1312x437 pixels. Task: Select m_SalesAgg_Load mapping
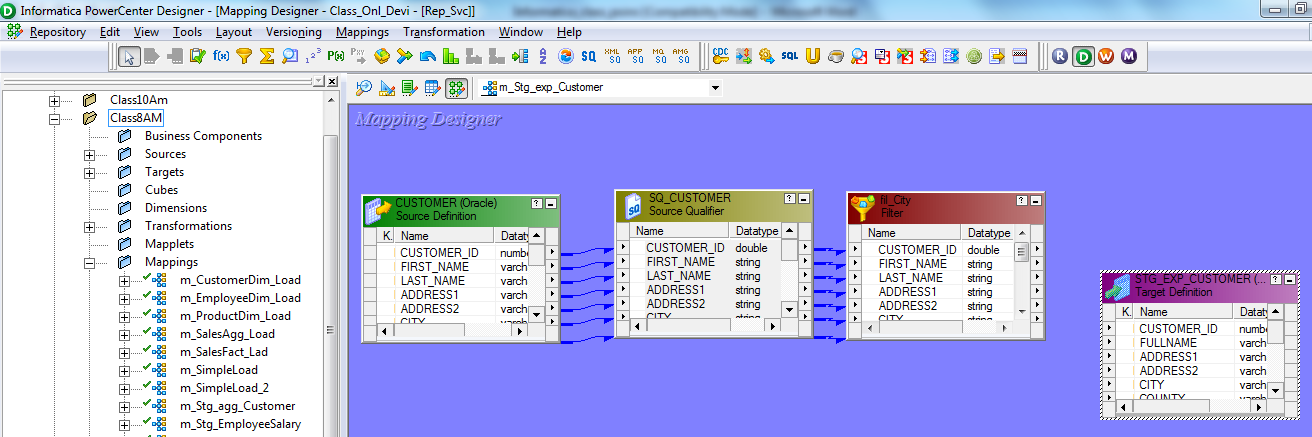click(x=227, y=334)
